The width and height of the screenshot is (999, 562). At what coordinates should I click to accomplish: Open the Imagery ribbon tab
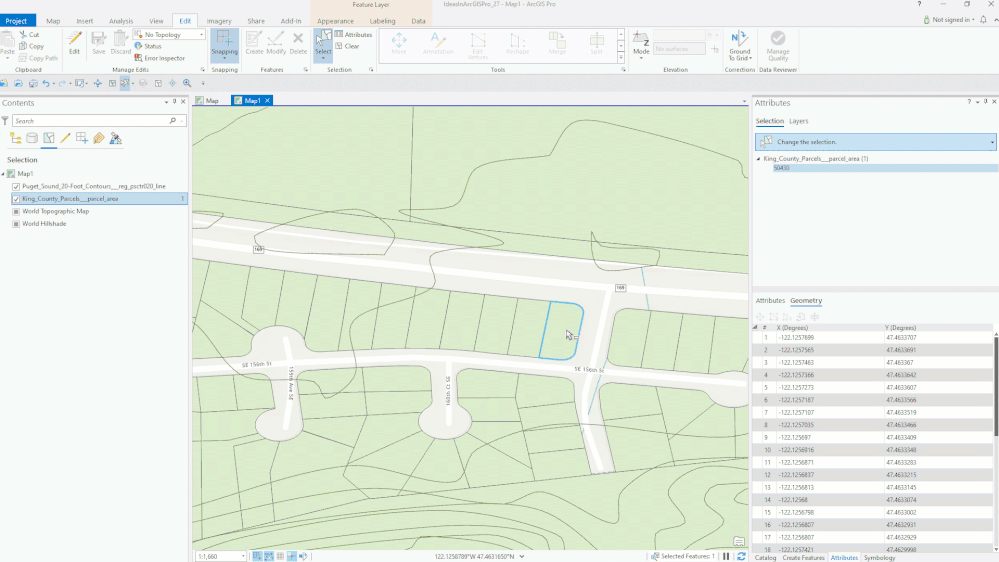pos(218,20)
